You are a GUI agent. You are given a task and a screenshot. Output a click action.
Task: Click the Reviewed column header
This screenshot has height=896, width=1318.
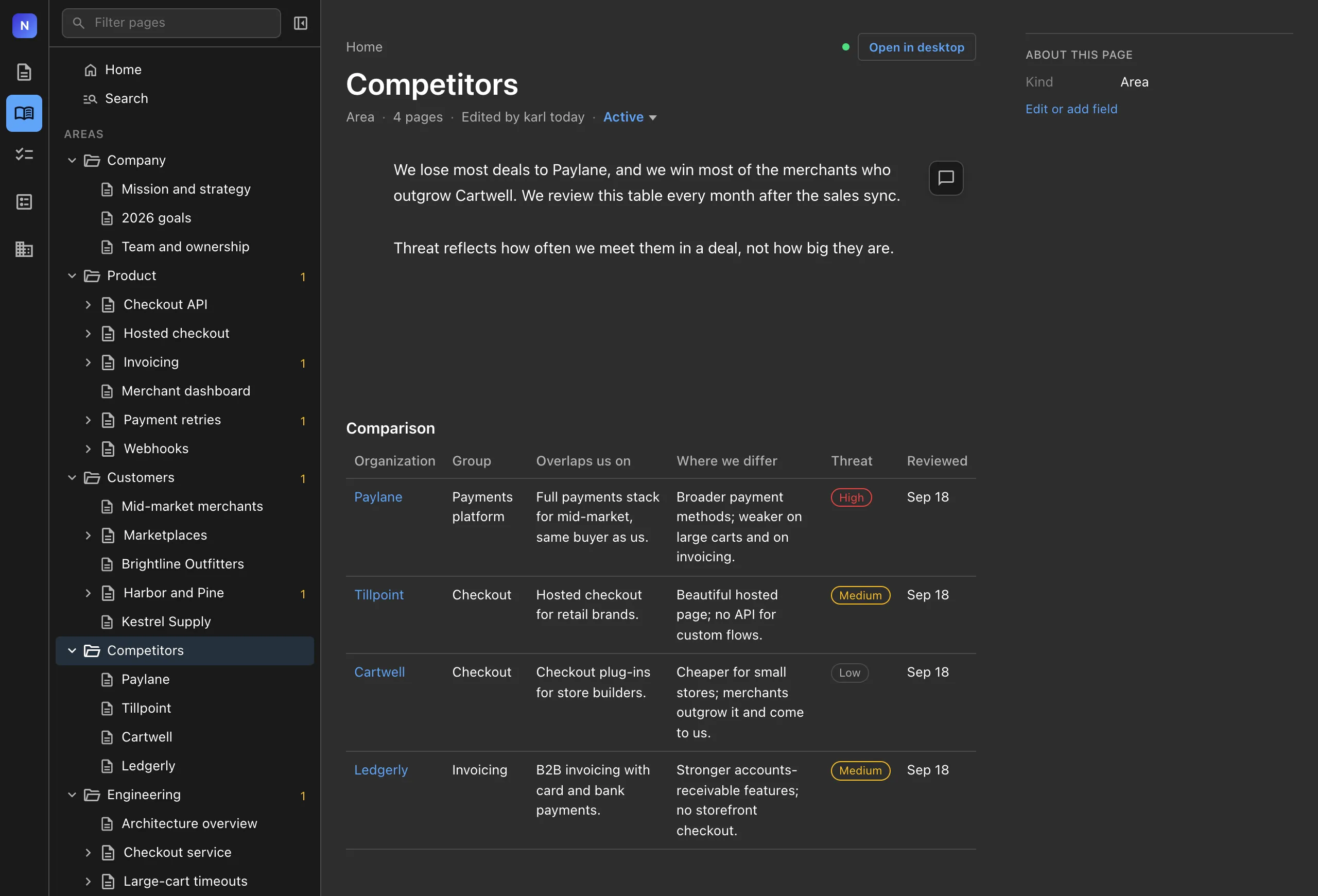937,461
